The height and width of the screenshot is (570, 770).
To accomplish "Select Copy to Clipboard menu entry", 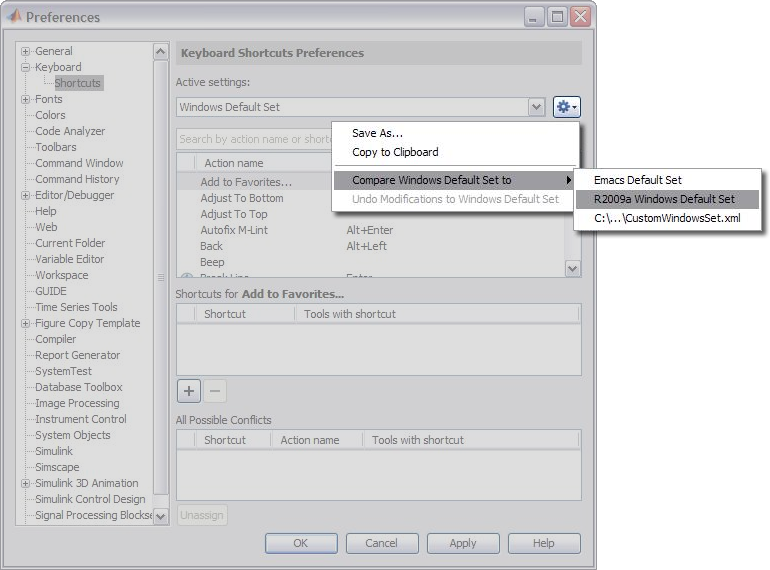I will [395, 152].
